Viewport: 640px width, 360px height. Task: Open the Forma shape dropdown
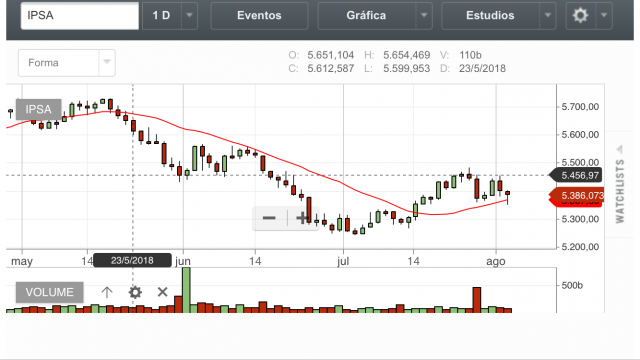pyautogui.click(x=67, y=63)
